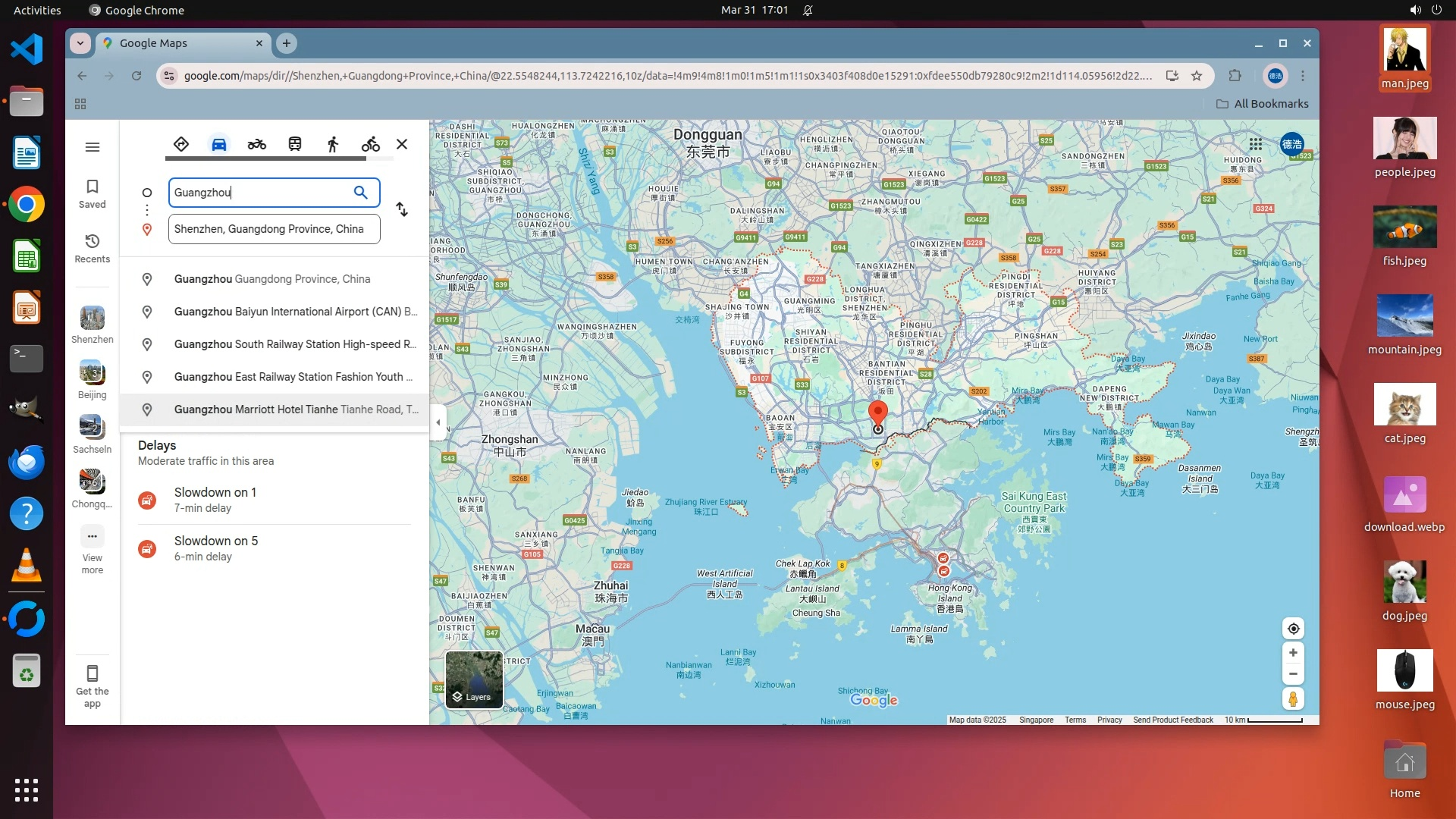Select the Transit travel mode icon
Viewport: 1456px width, 819px height.
pos(295,144)
